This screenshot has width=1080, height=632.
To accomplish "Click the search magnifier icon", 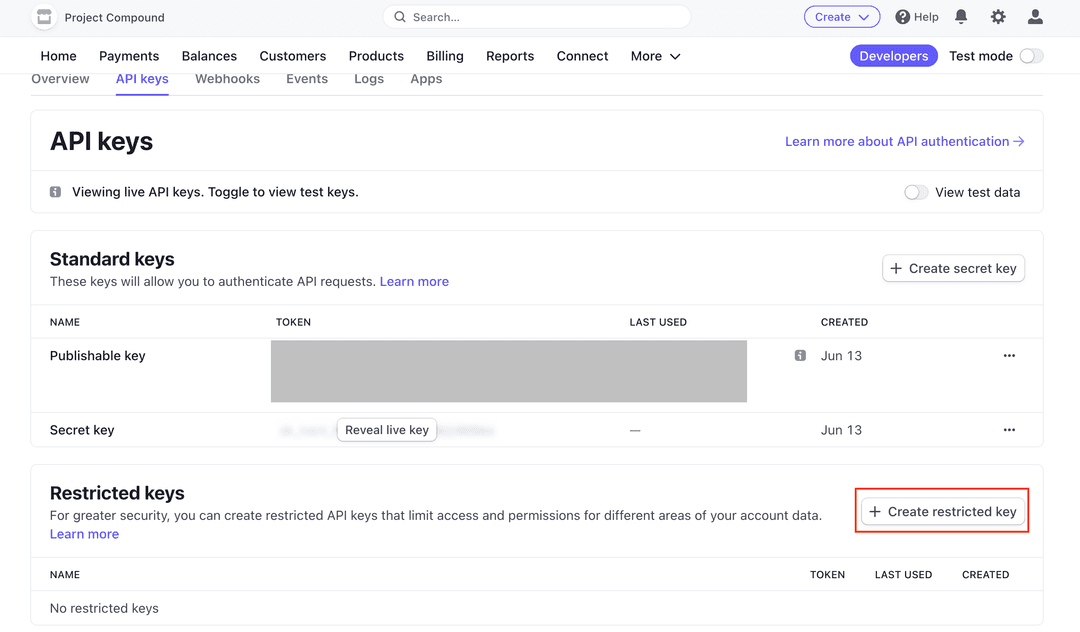I will click(x=399, y=17).
